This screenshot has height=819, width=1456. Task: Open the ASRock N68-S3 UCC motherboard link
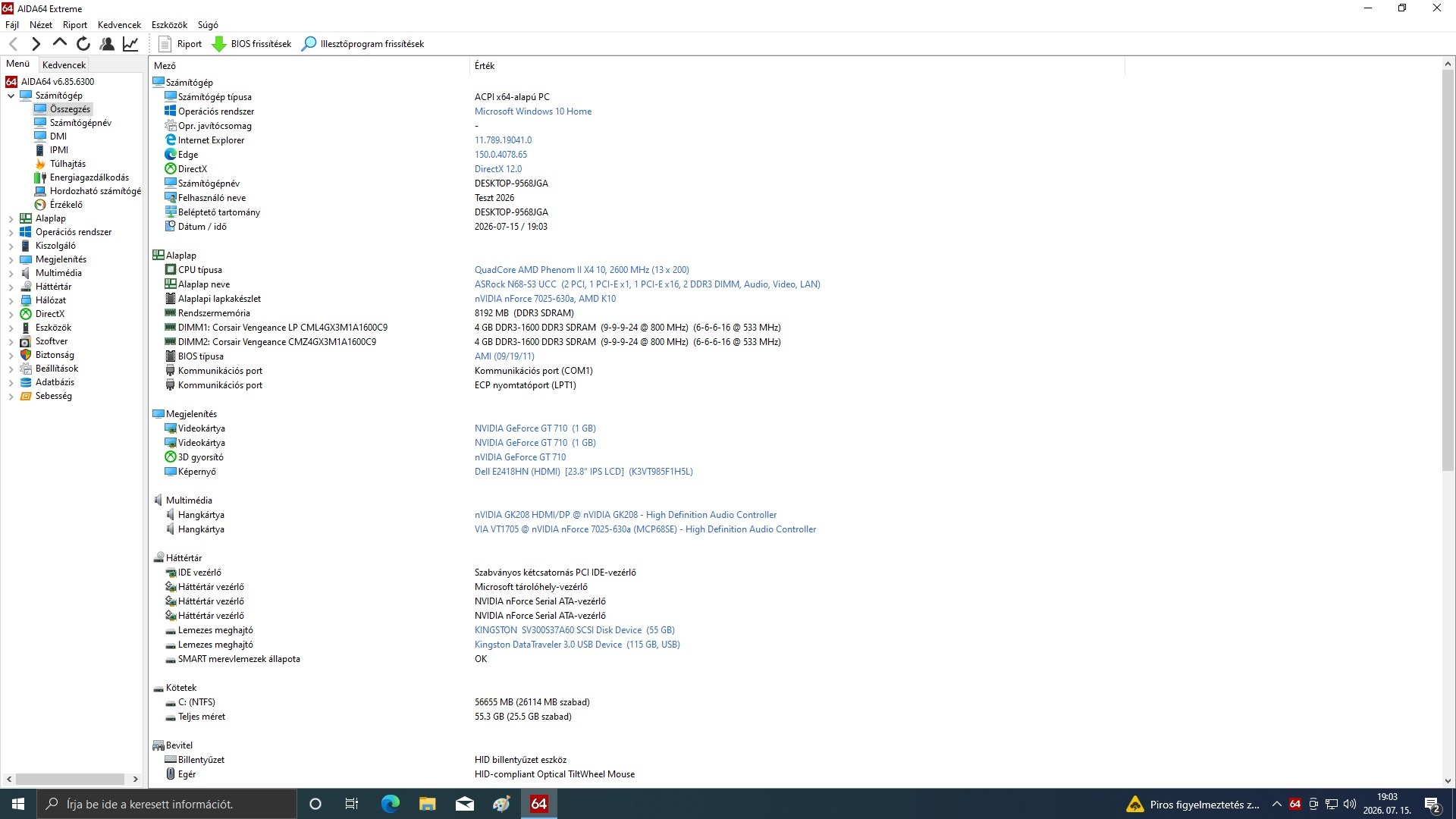coord(648,284)
